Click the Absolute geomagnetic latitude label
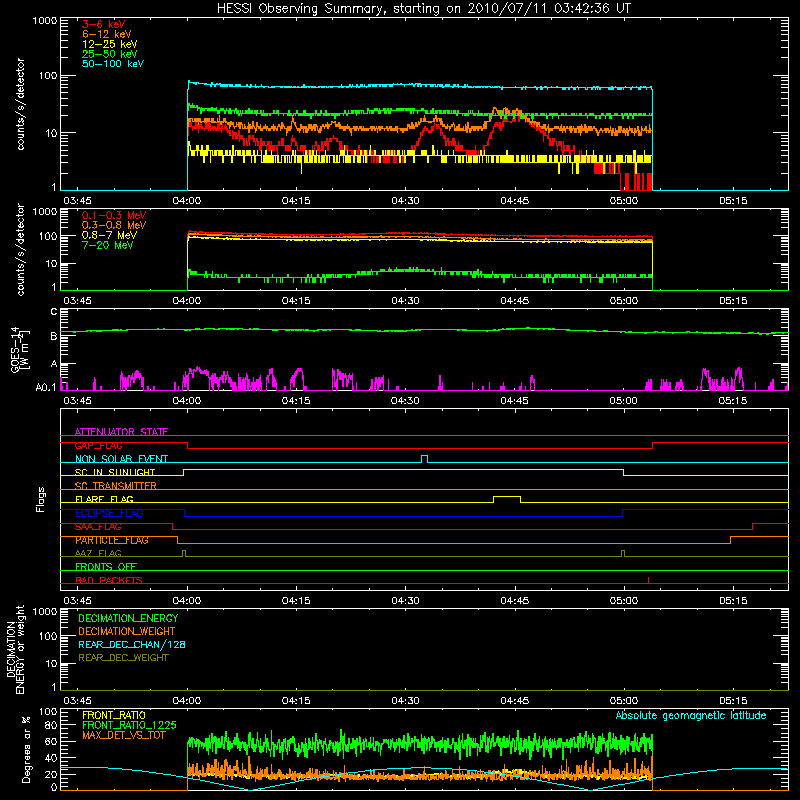The width and height of the screenshot is (800, 800). point(691,715)
